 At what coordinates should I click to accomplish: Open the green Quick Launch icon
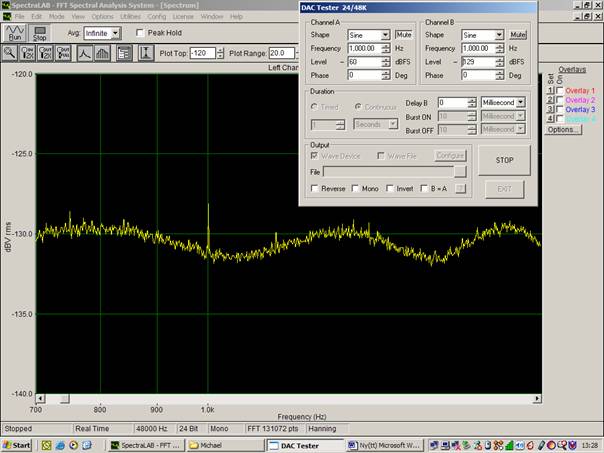(46, 445)
